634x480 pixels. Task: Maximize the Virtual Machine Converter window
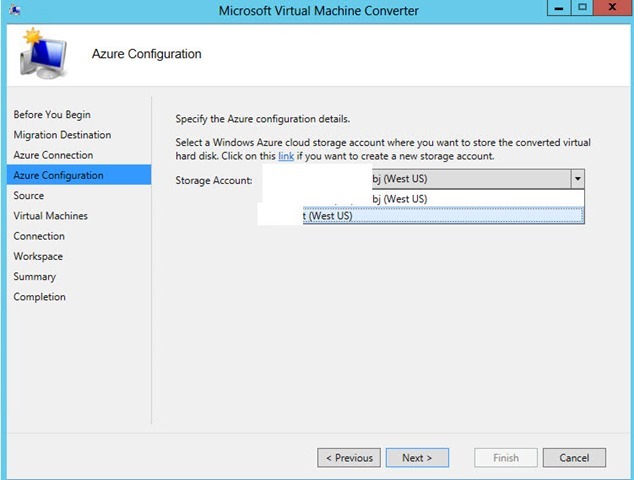[582, 8]
